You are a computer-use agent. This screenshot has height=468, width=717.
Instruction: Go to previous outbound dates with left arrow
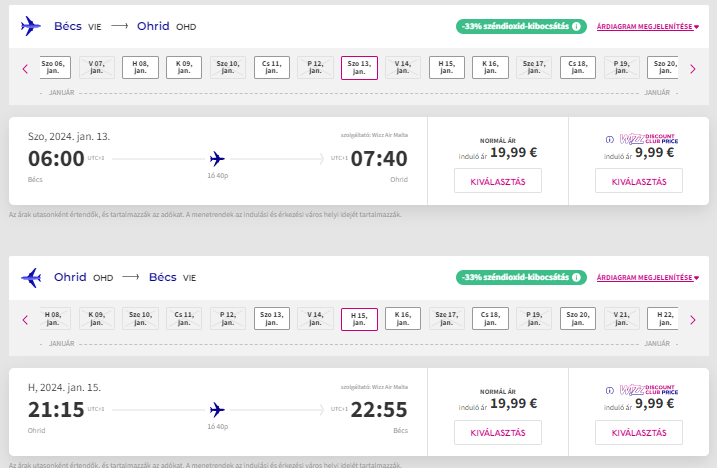coord(25,68)
